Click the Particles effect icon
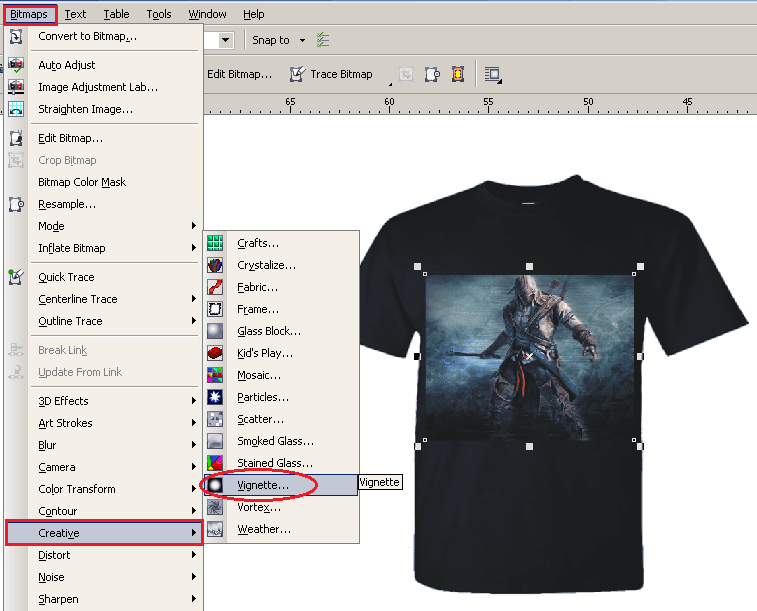Image resolution: width=757 pixels, height=611 pixels. (x=215, y=397)
